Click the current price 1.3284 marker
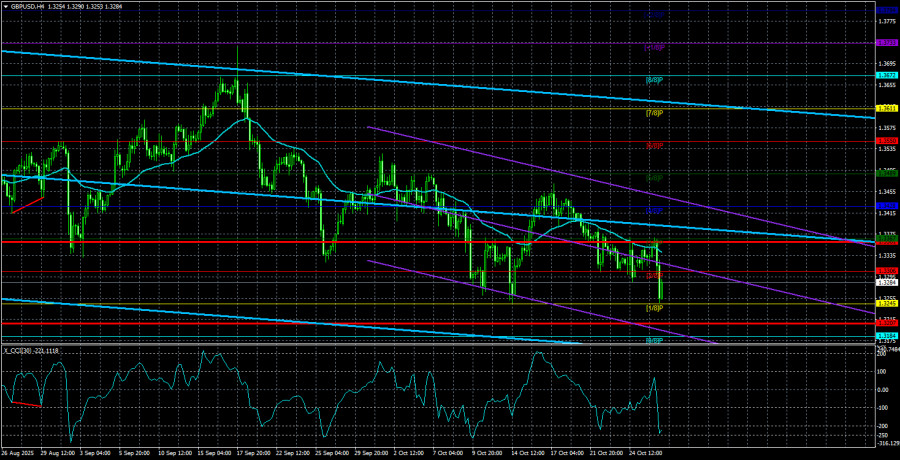Screen dimensions: 900x460 click(886, 283)
